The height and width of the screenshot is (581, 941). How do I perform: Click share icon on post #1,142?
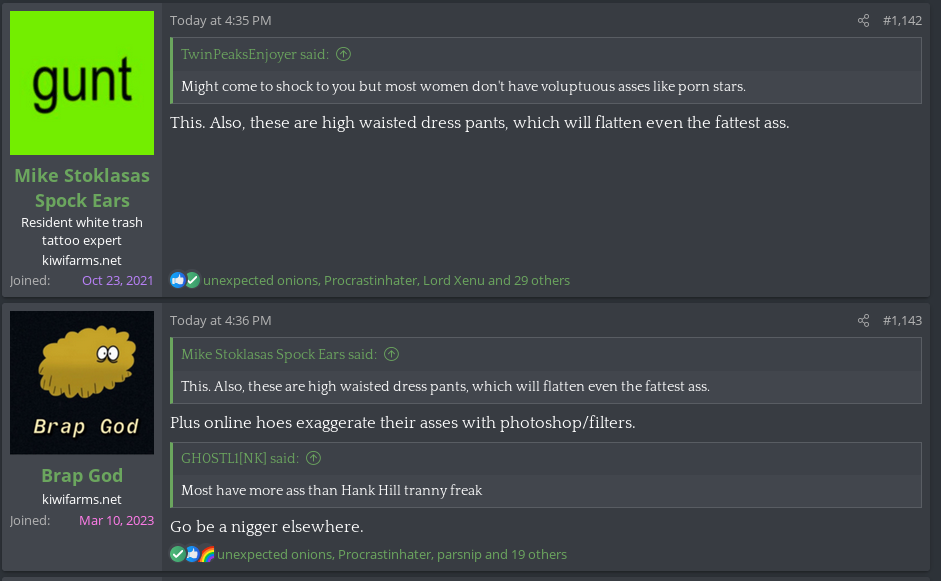(864, 21)
